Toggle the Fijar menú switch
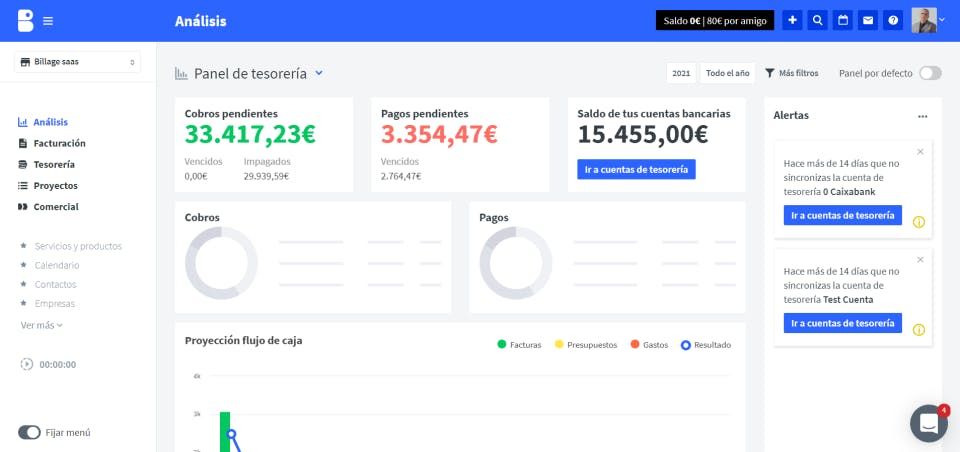This screenshot has width=960, height=452. pos(29,432)
